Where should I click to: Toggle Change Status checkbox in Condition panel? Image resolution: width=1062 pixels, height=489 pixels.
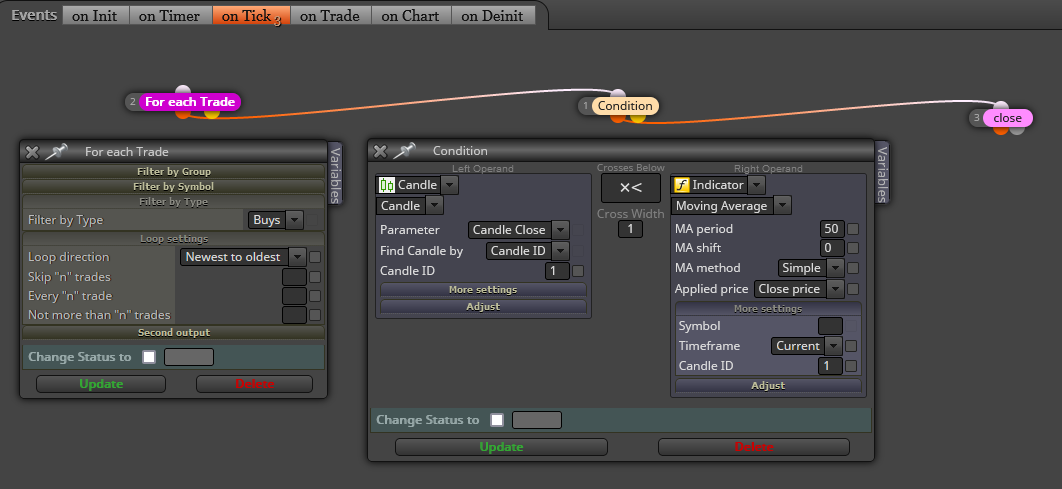coord(497,420)
